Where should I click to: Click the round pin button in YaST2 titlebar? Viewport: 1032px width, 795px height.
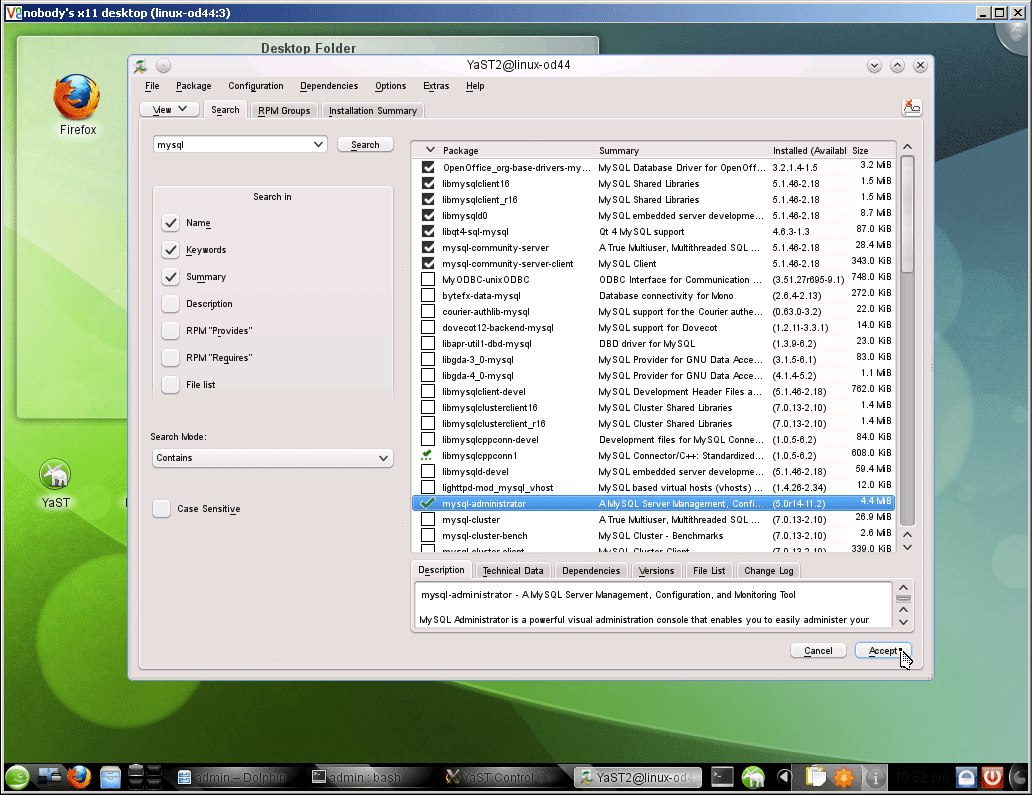point(163,66)
